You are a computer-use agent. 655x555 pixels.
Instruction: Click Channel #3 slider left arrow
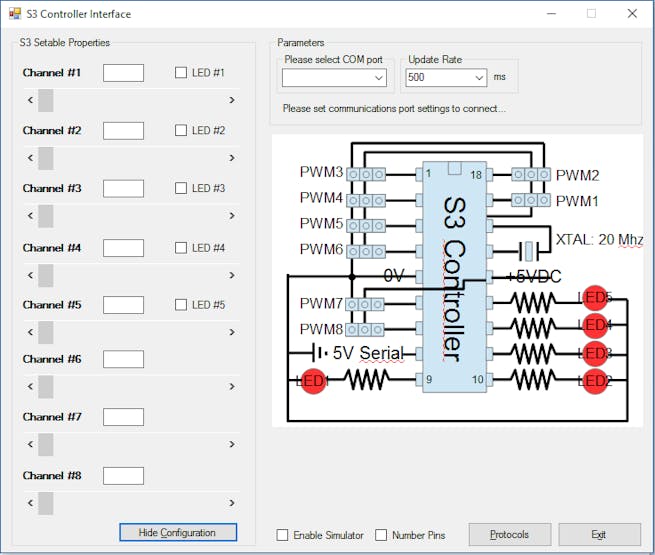tap(30, 216)
